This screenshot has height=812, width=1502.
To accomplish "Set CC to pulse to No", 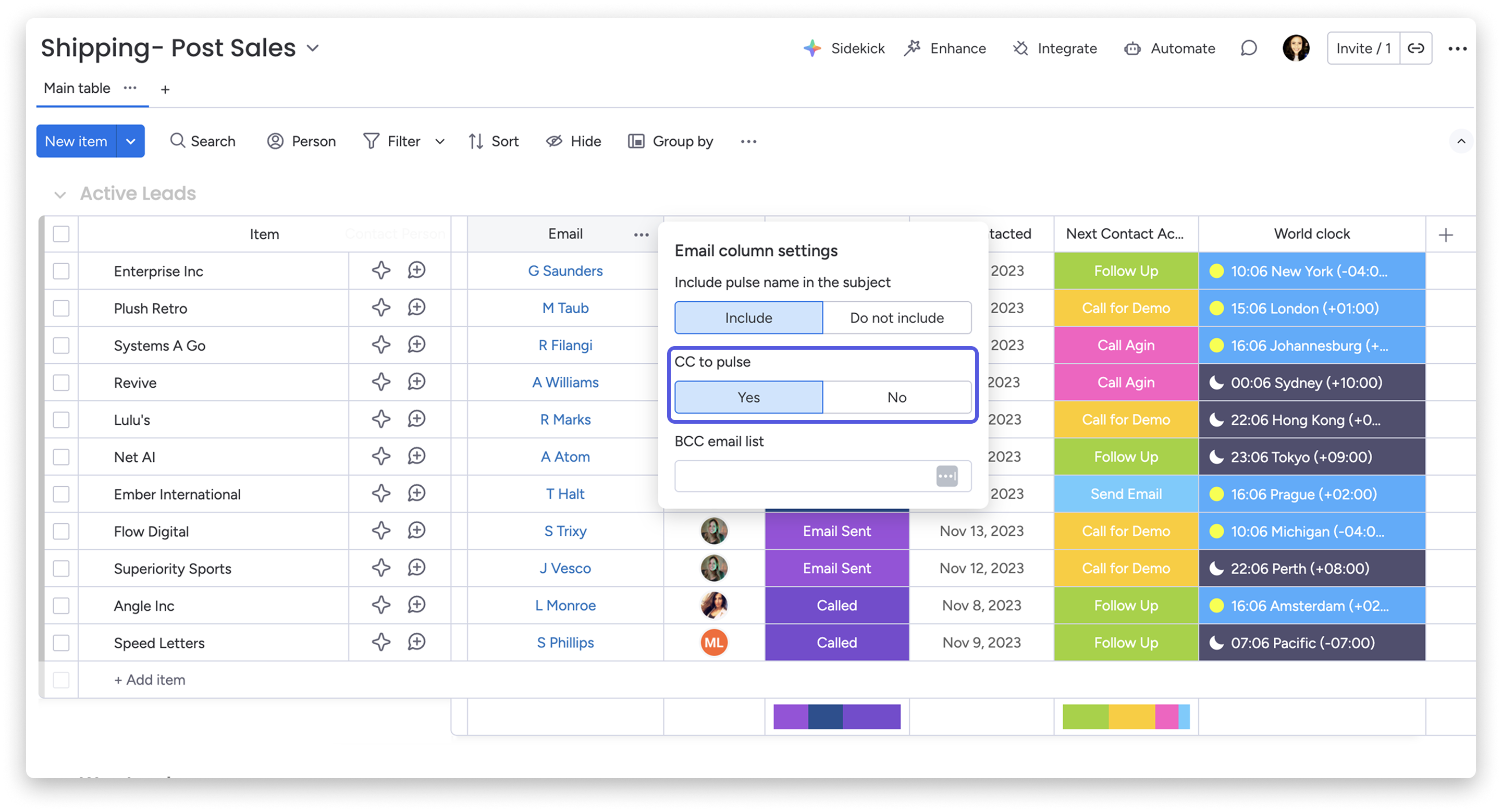I will click(x=896, y=398).
